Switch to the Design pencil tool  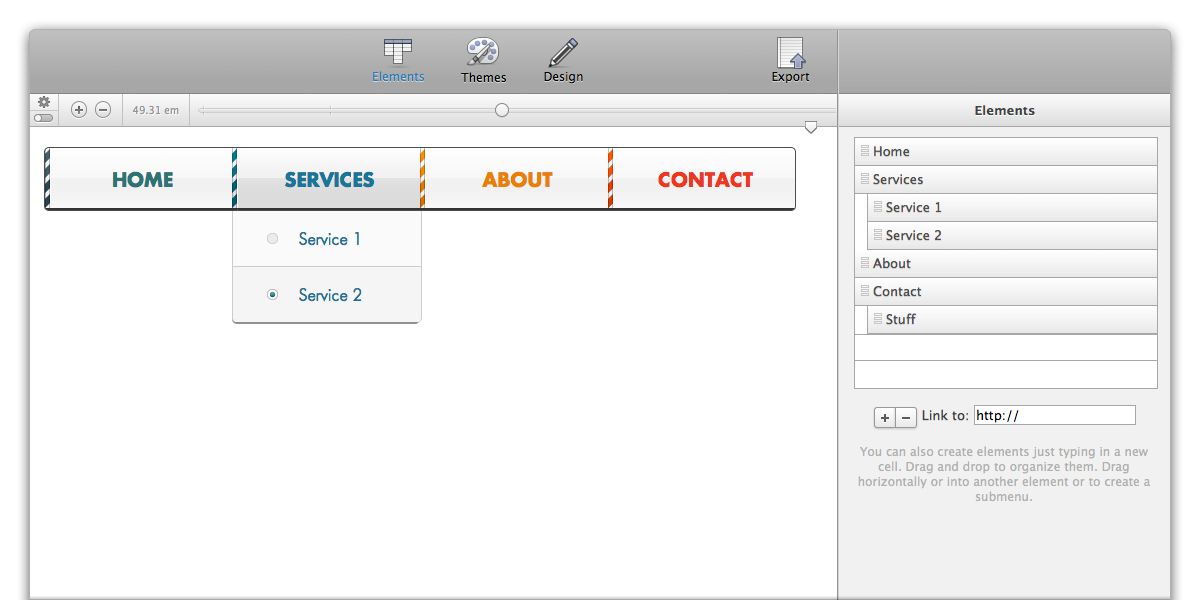coord(563,61)
